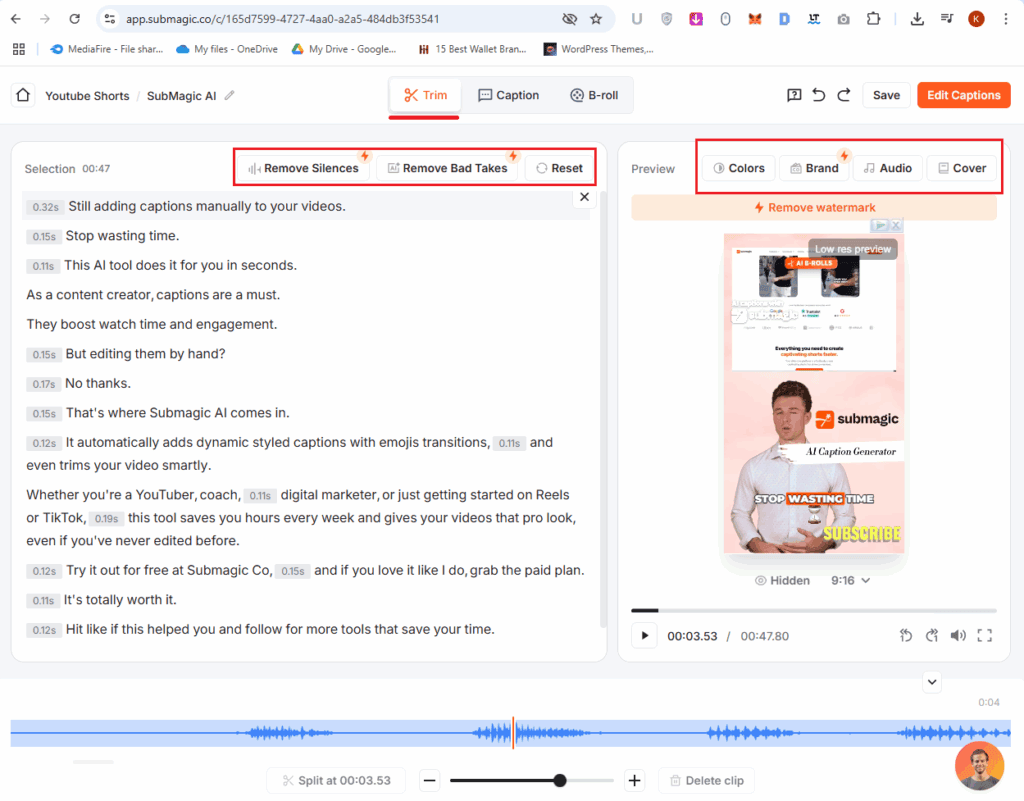
Task: Edit project name with pencil icon
Action: (229, 95)
